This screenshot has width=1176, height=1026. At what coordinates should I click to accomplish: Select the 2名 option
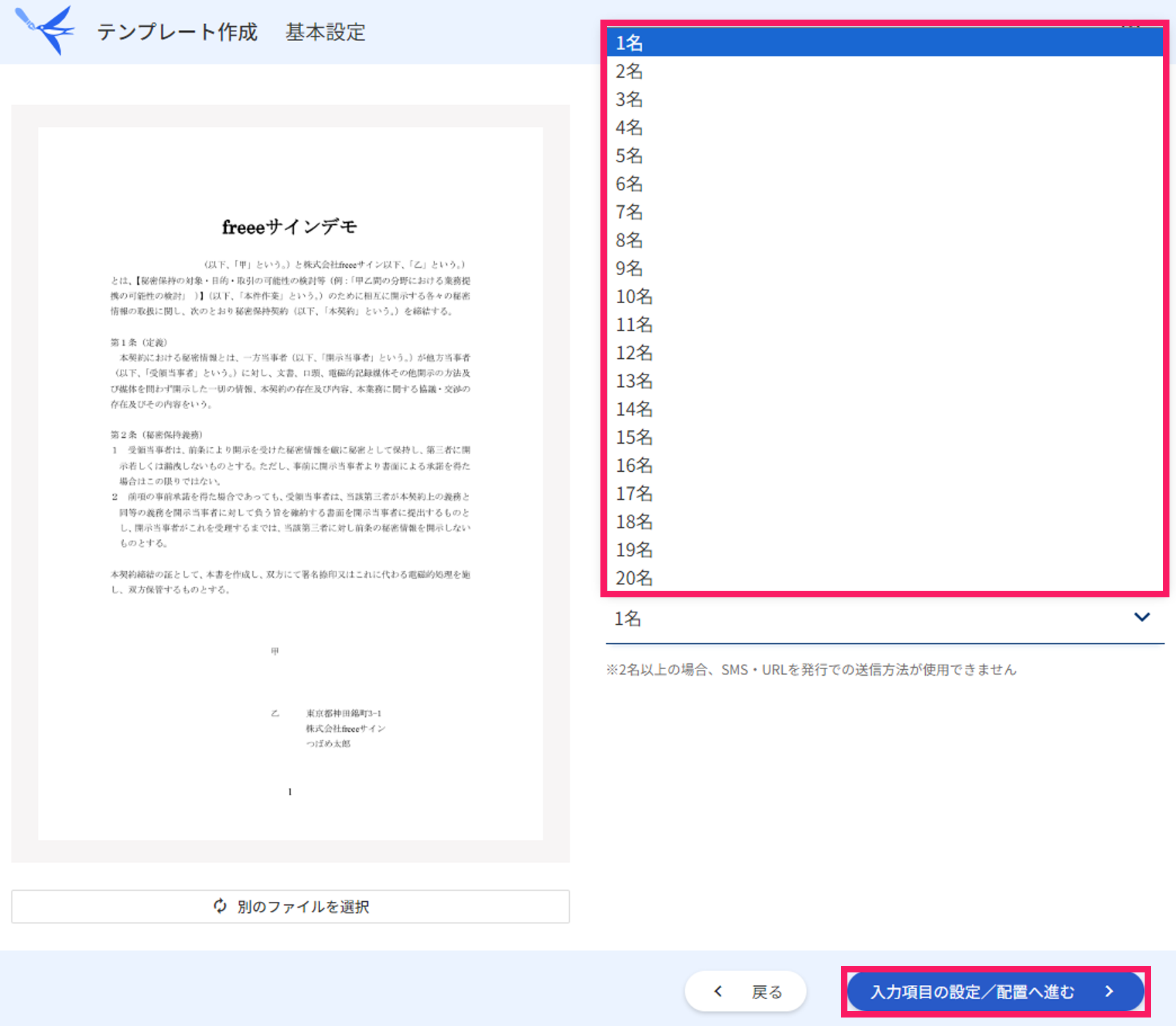pos(885,71)
